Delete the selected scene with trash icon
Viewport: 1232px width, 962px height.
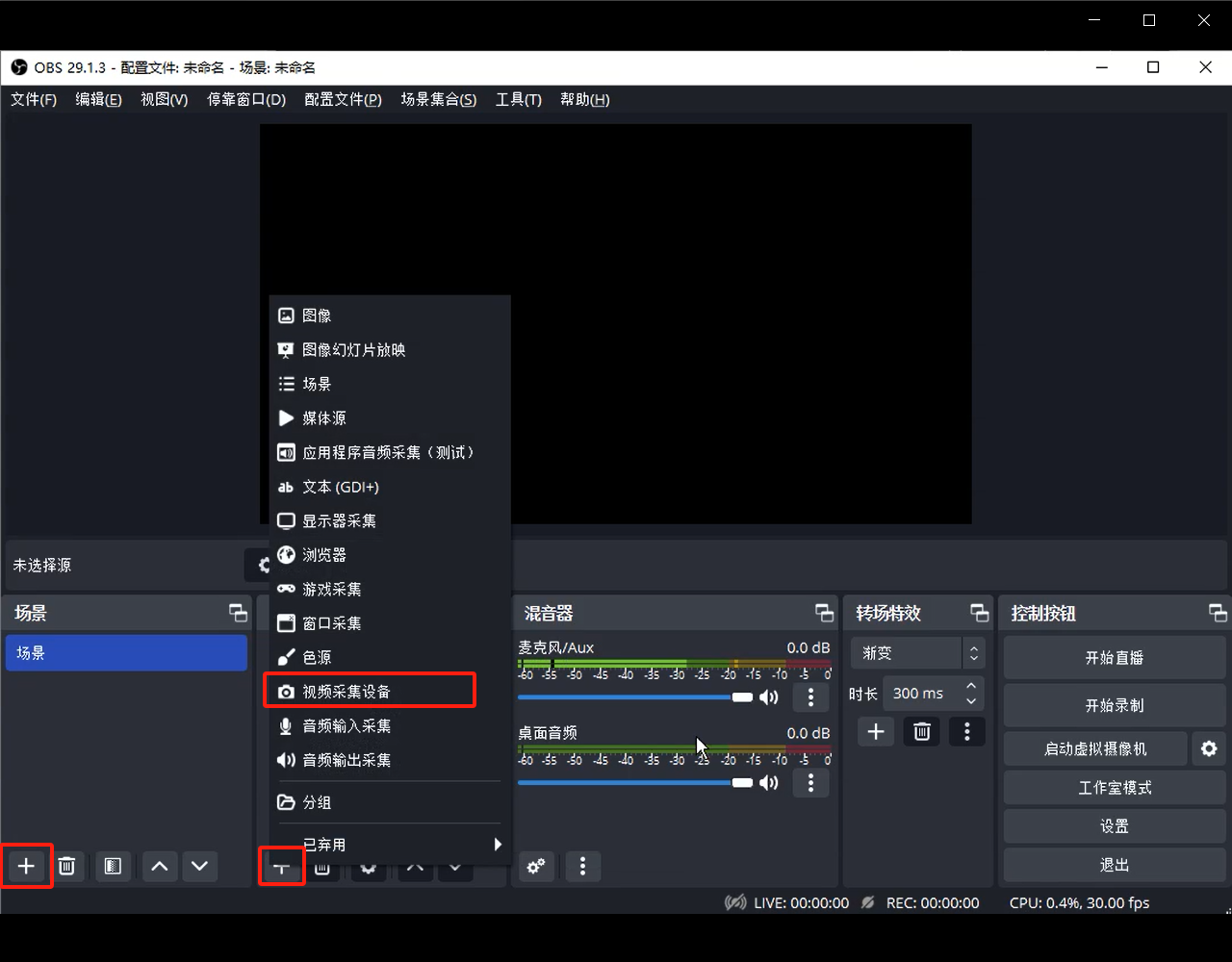pyautogui.click(x=66, y=866)
